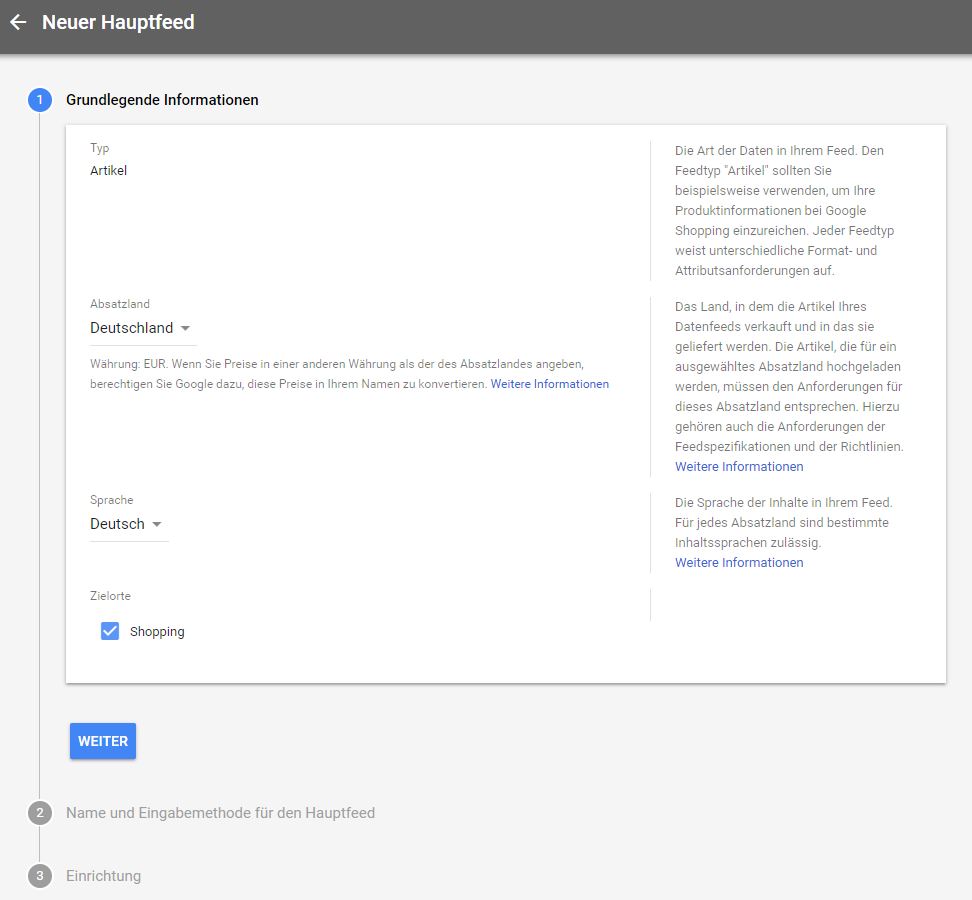Select the Einrichtung step
The height and width of the screenshot is (900, 972).
click(104, 876)
